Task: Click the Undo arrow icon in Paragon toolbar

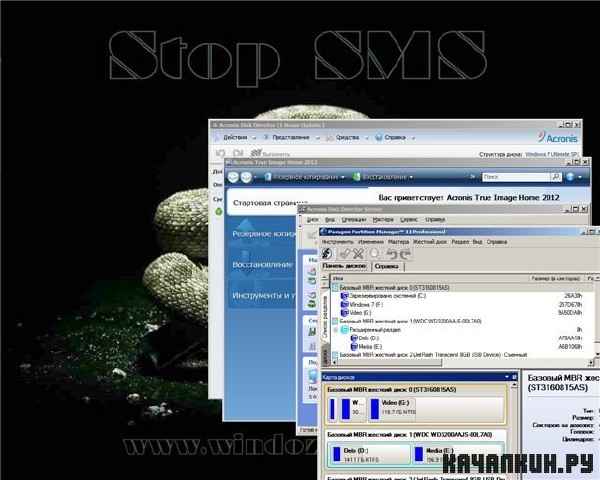Action: pyautogui.click(x=391, y=253)
